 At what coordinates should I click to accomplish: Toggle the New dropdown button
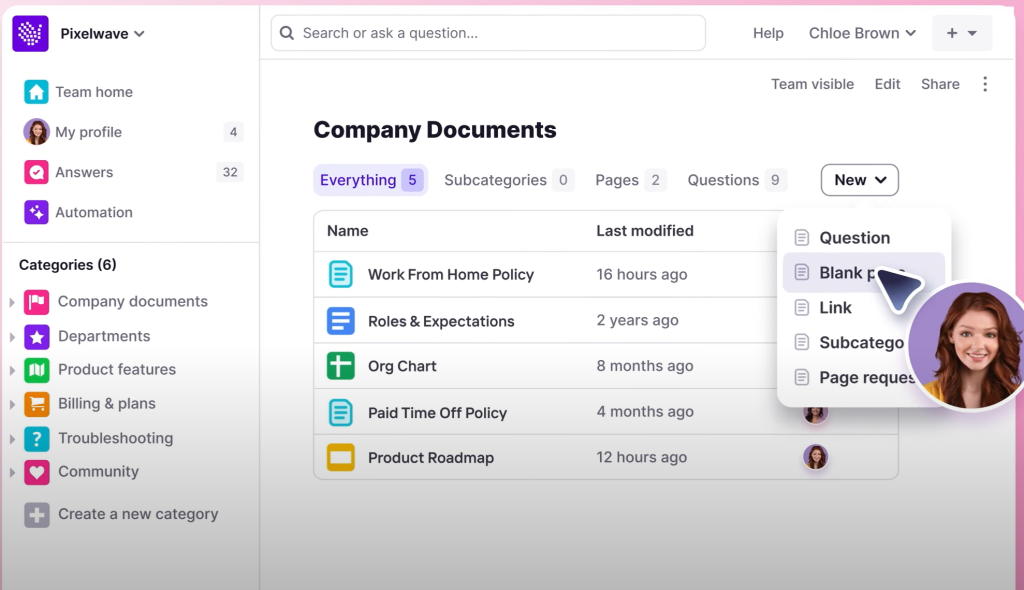(859, 180)
